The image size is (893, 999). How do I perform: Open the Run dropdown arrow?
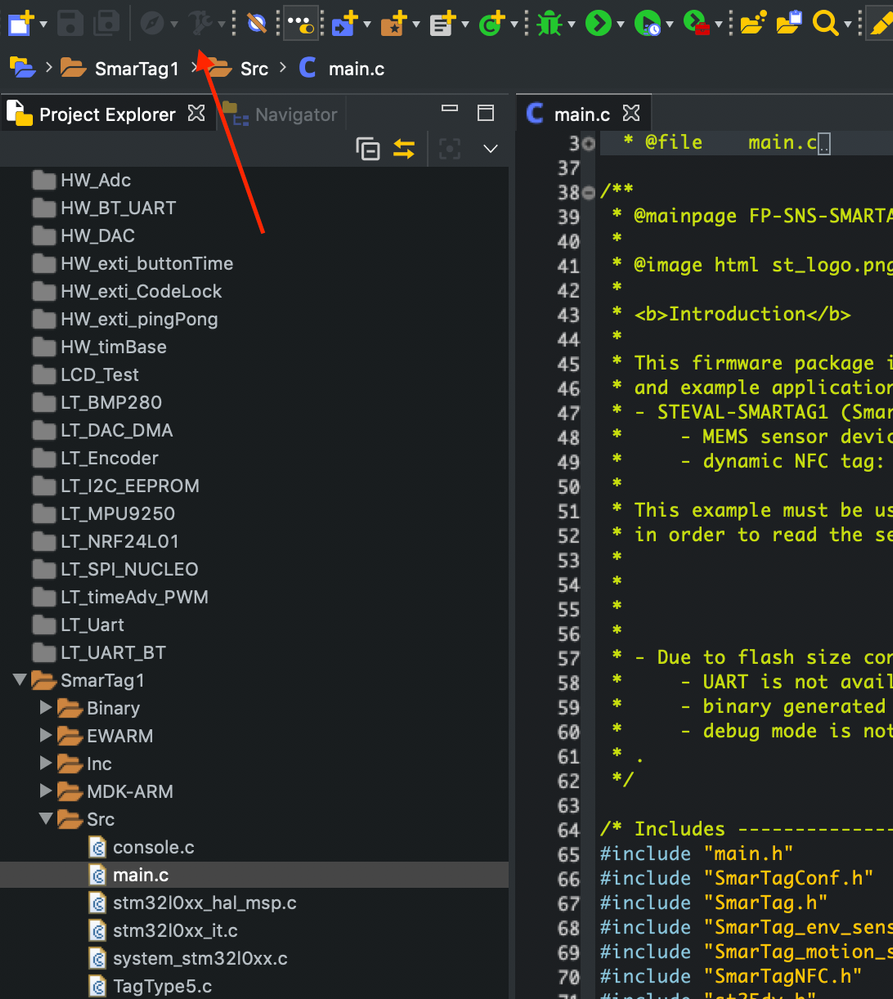tap(620, 25)
